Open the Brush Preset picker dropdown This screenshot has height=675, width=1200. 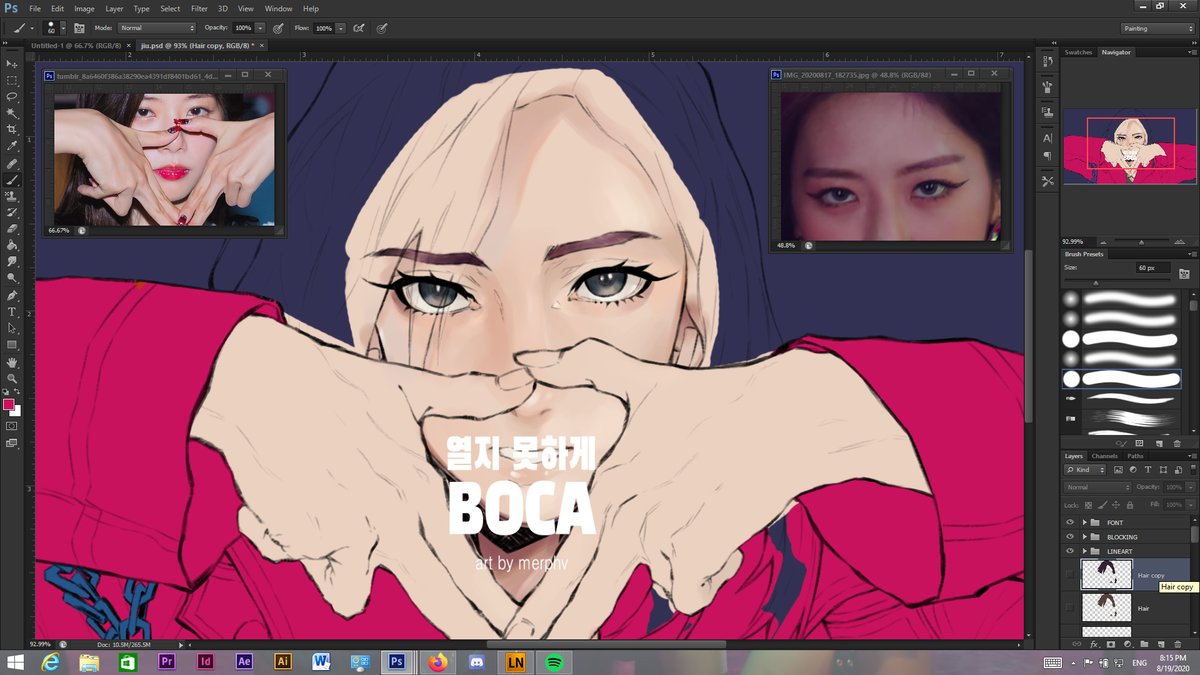coord(63,28)
